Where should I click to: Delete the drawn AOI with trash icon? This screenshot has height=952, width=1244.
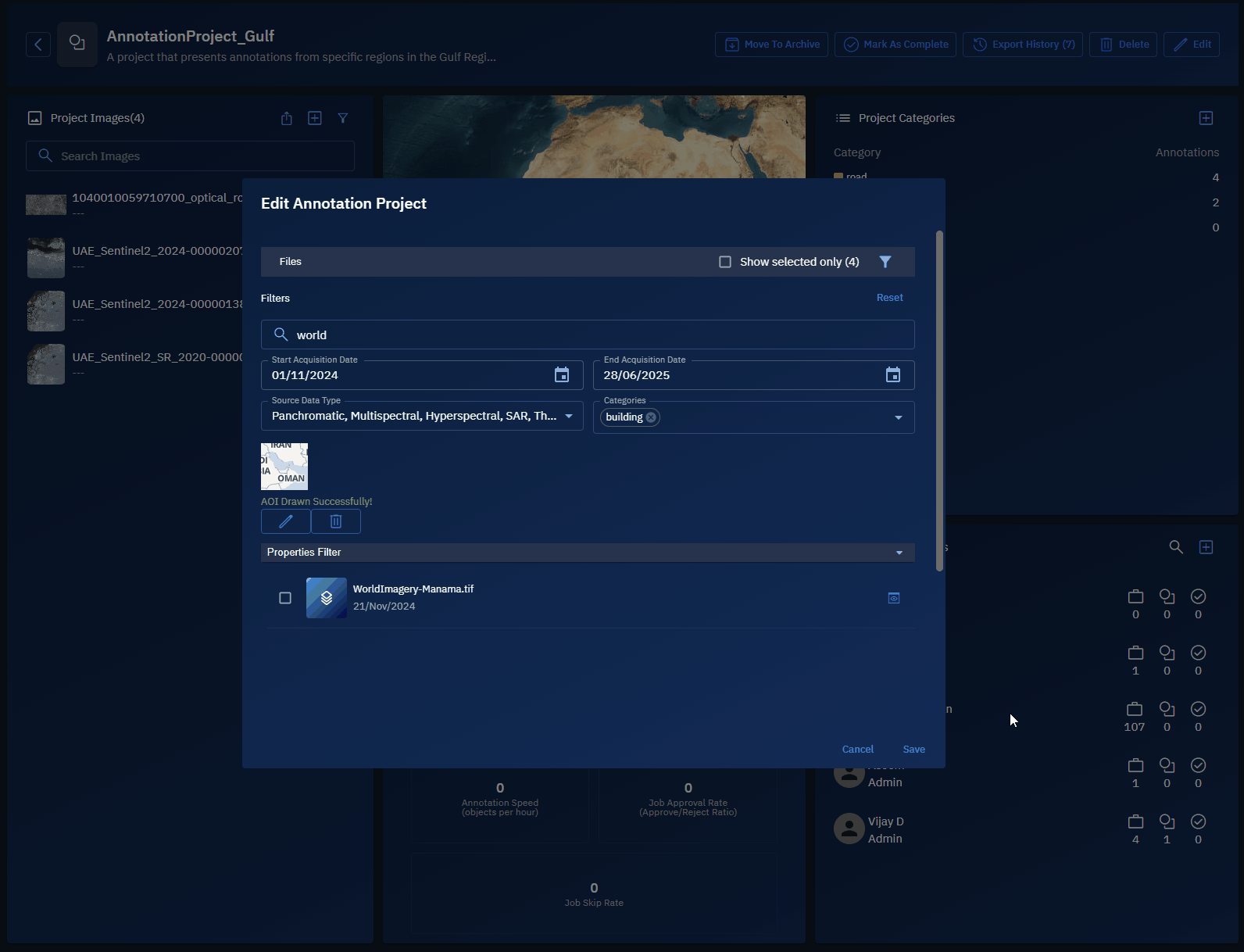tap(336, 521)
